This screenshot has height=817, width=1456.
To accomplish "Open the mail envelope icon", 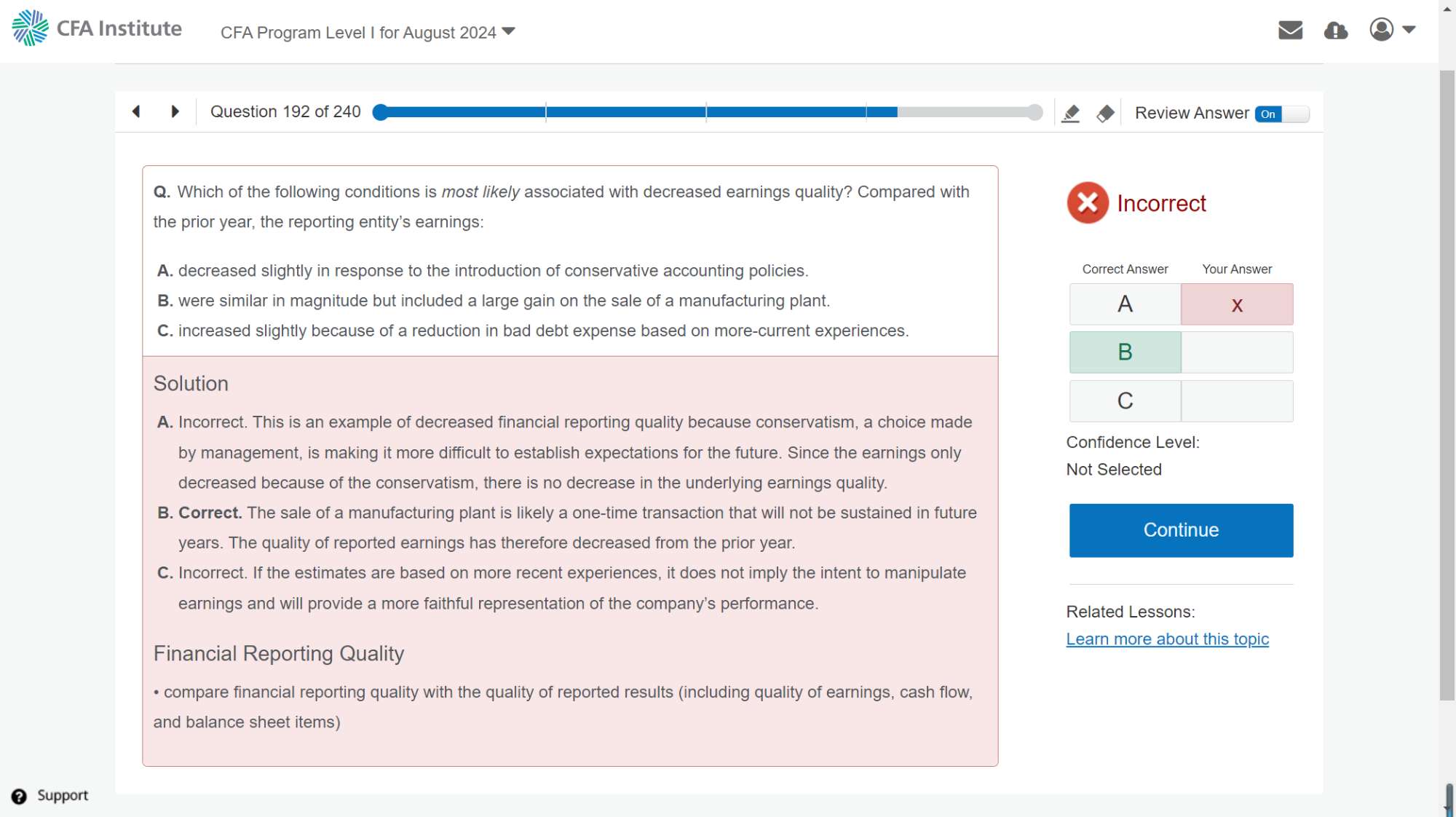I will pos(1290,30).
